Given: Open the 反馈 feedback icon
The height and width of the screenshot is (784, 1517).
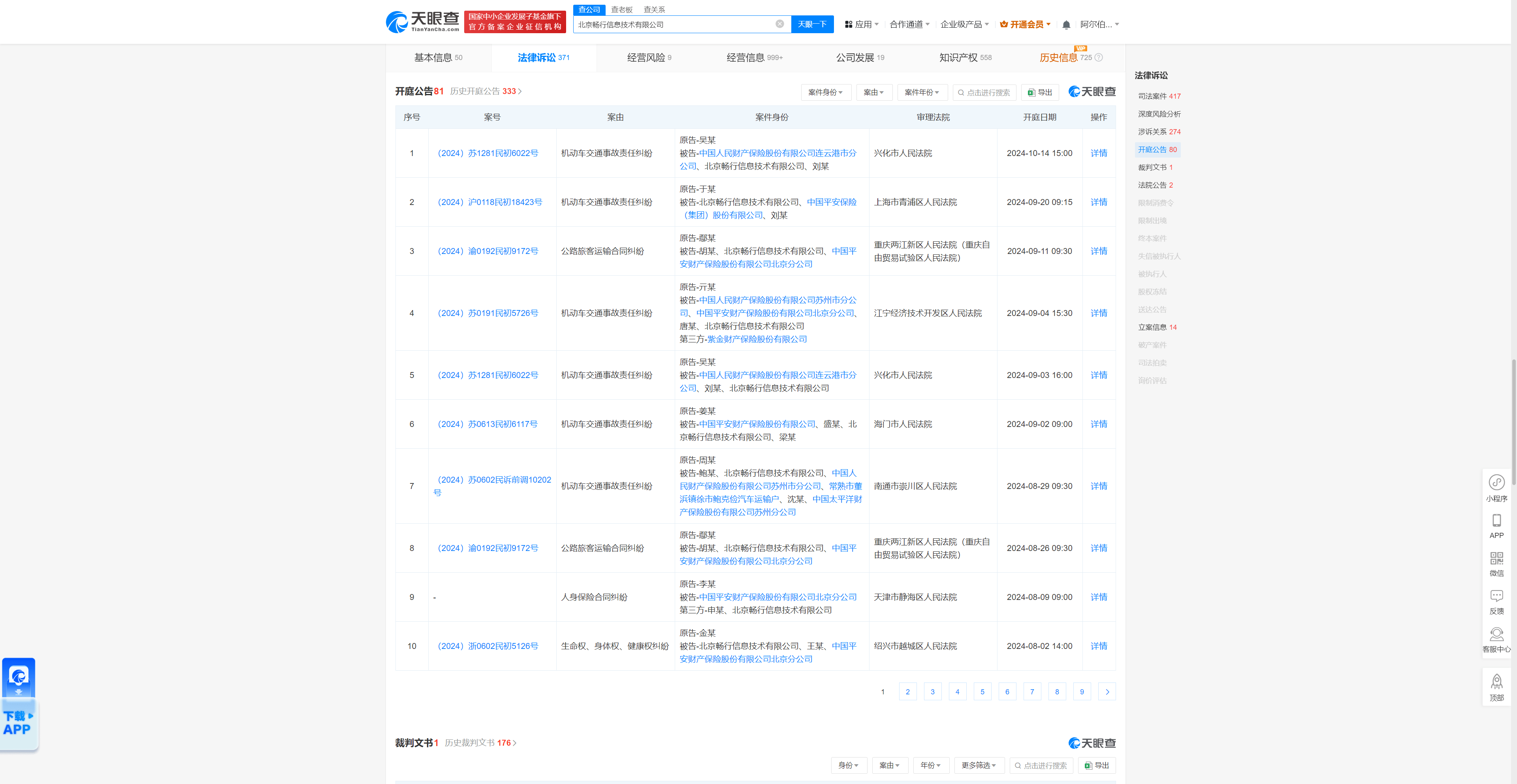Looking at the screenshot, I should tap(1496, 602).
